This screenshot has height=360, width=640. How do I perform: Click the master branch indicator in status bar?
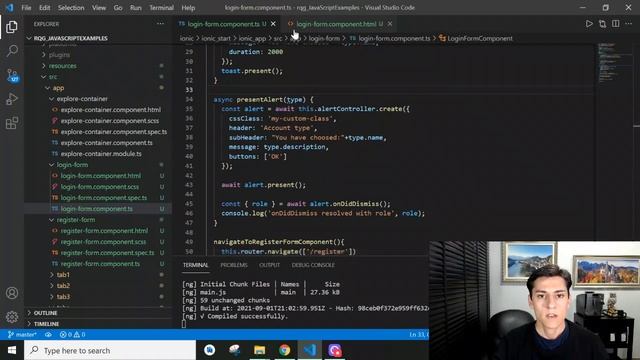[x=22, y=335]
